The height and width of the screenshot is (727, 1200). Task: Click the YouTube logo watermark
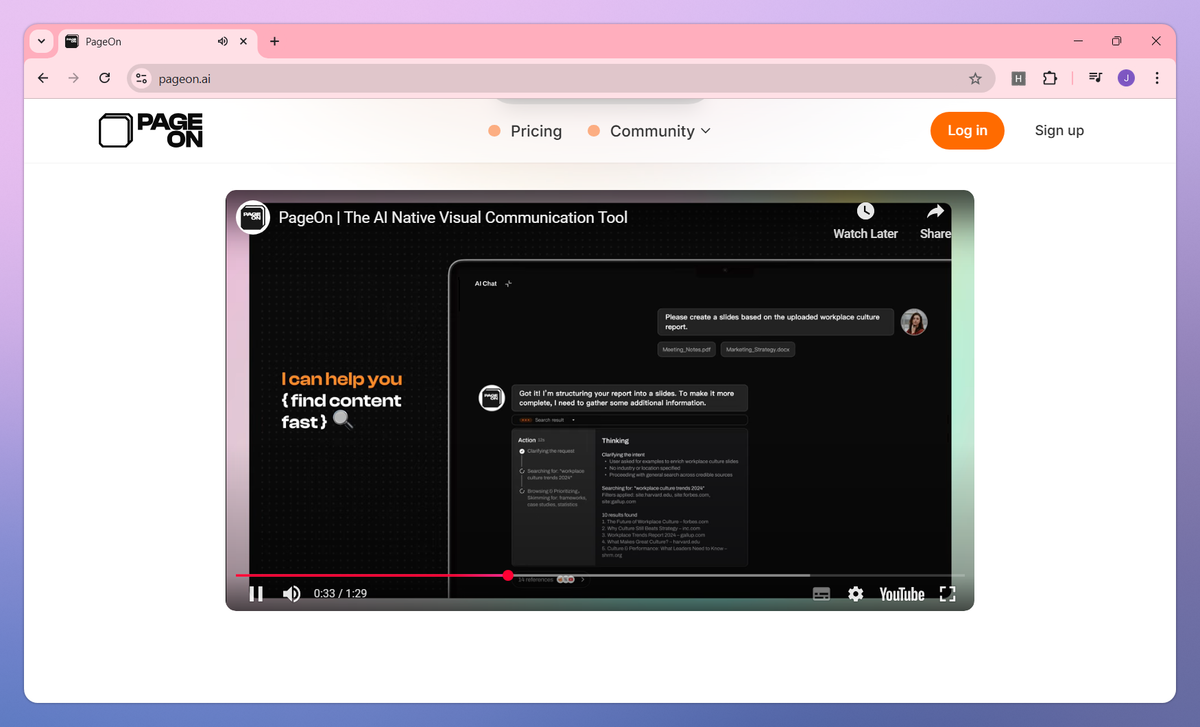coord(901,593)
